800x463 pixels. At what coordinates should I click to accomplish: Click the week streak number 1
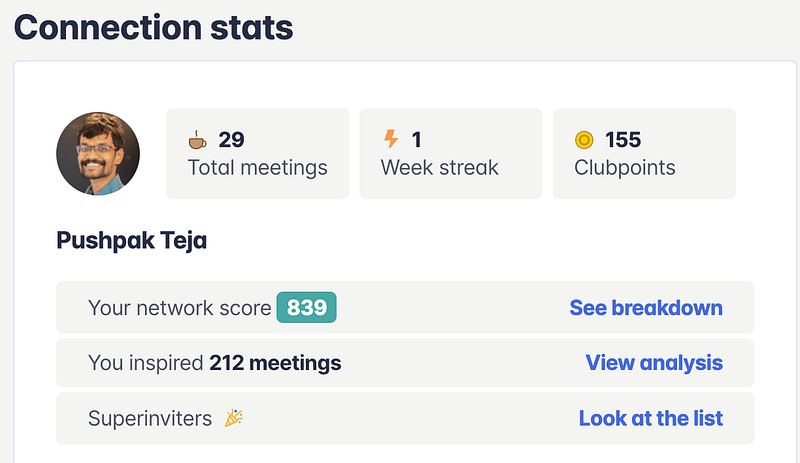(416, 140)
